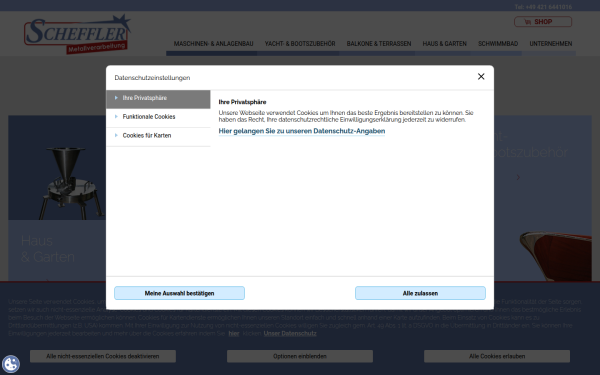The image size is (600, 375).
Task: Click the cookie settings icon
Action: [10, 364]
